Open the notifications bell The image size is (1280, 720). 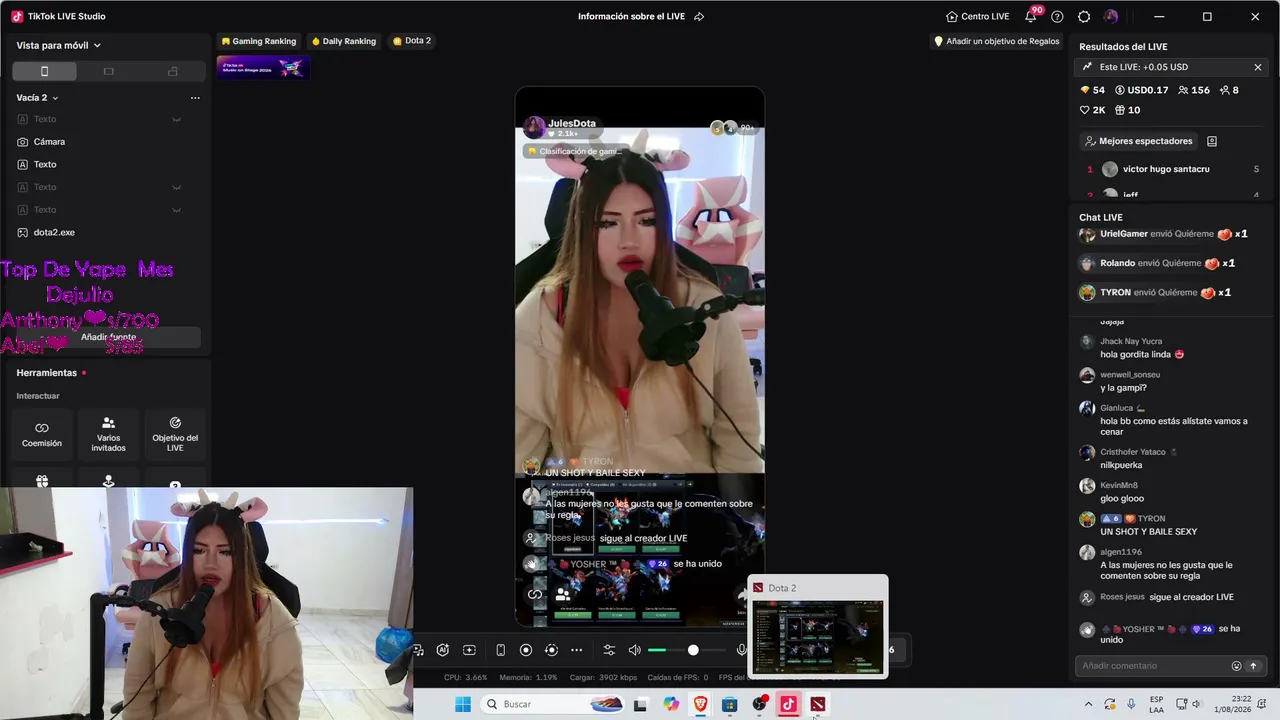(x=1030, y=16)
